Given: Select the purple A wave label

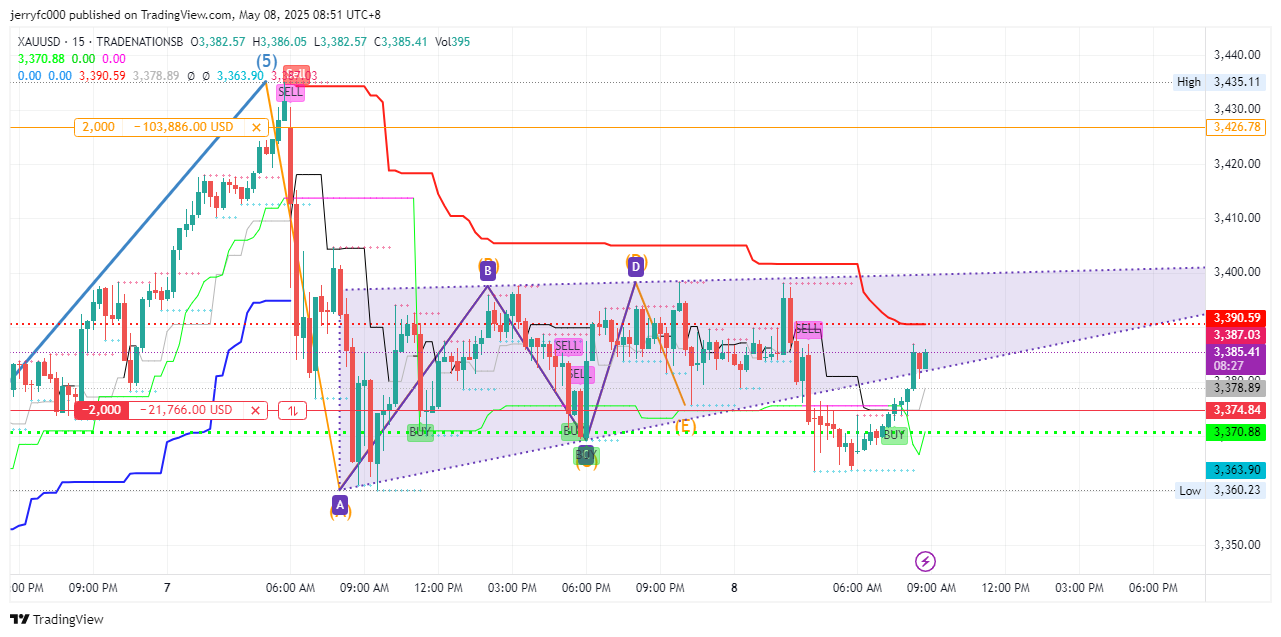Looking at the screenshot, I should [340, 503].
